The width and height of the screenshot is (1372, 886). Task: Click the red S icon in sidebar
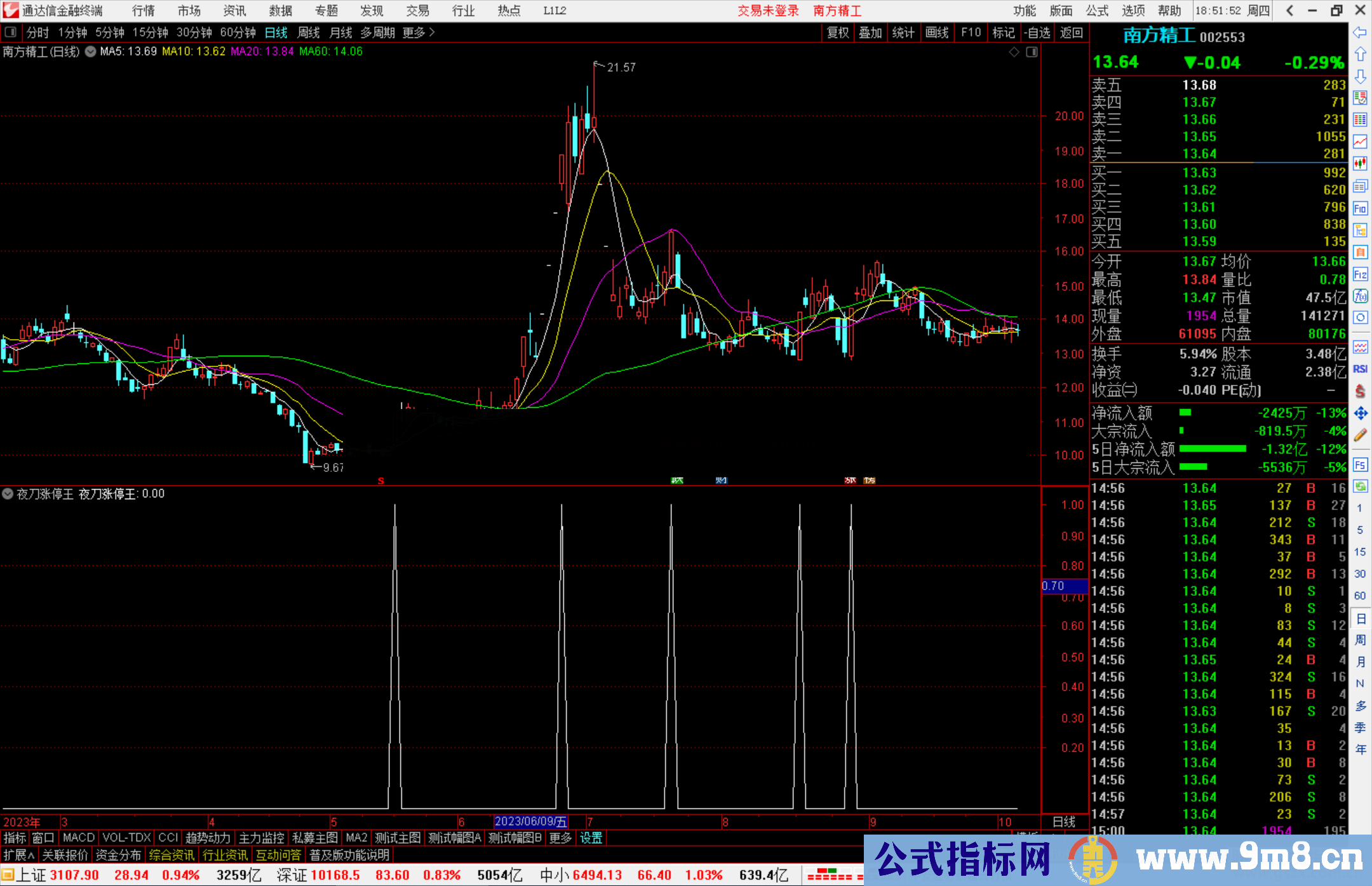[x=1360, y=391]
